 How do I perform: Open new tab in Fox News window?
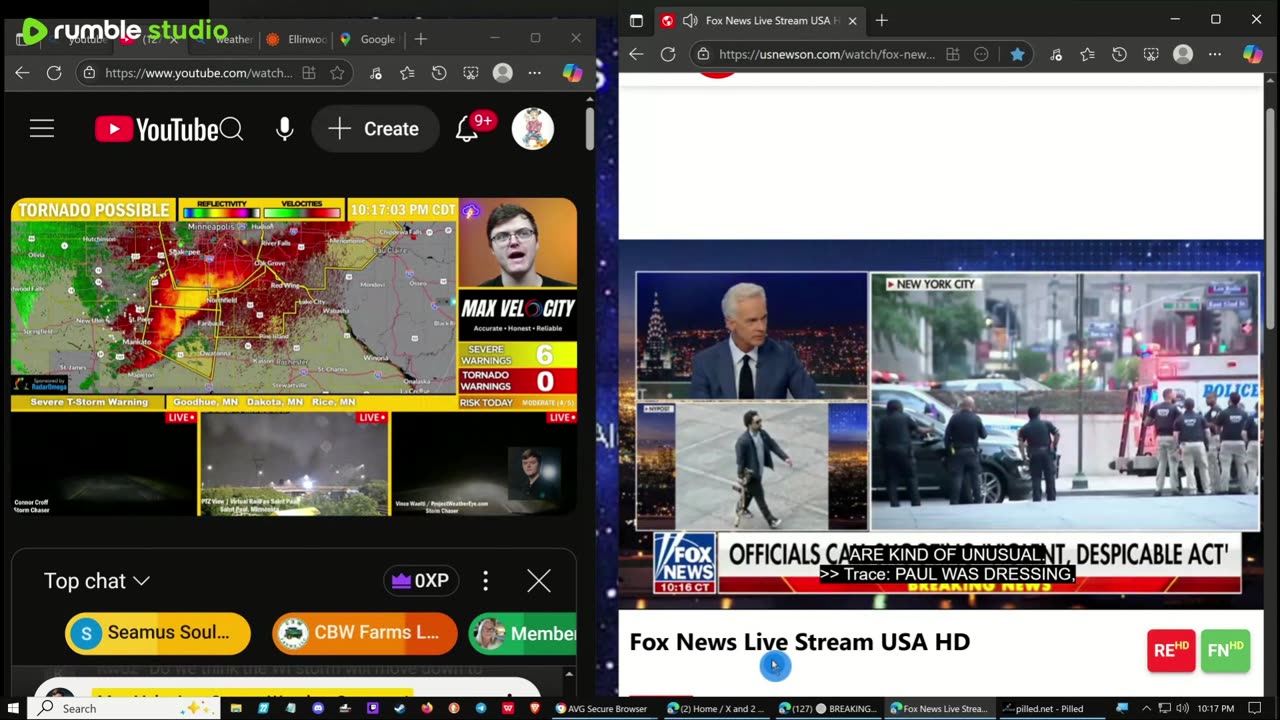(881, 20)
